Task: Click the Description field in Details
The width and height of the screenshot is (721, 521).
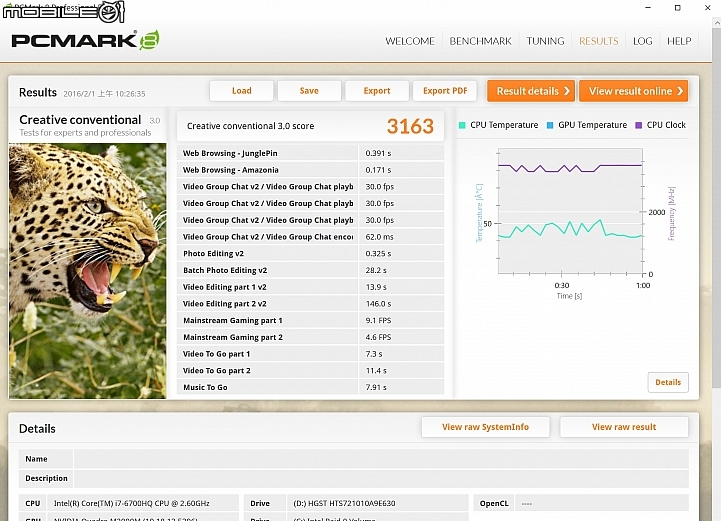Action: (381, 478)
